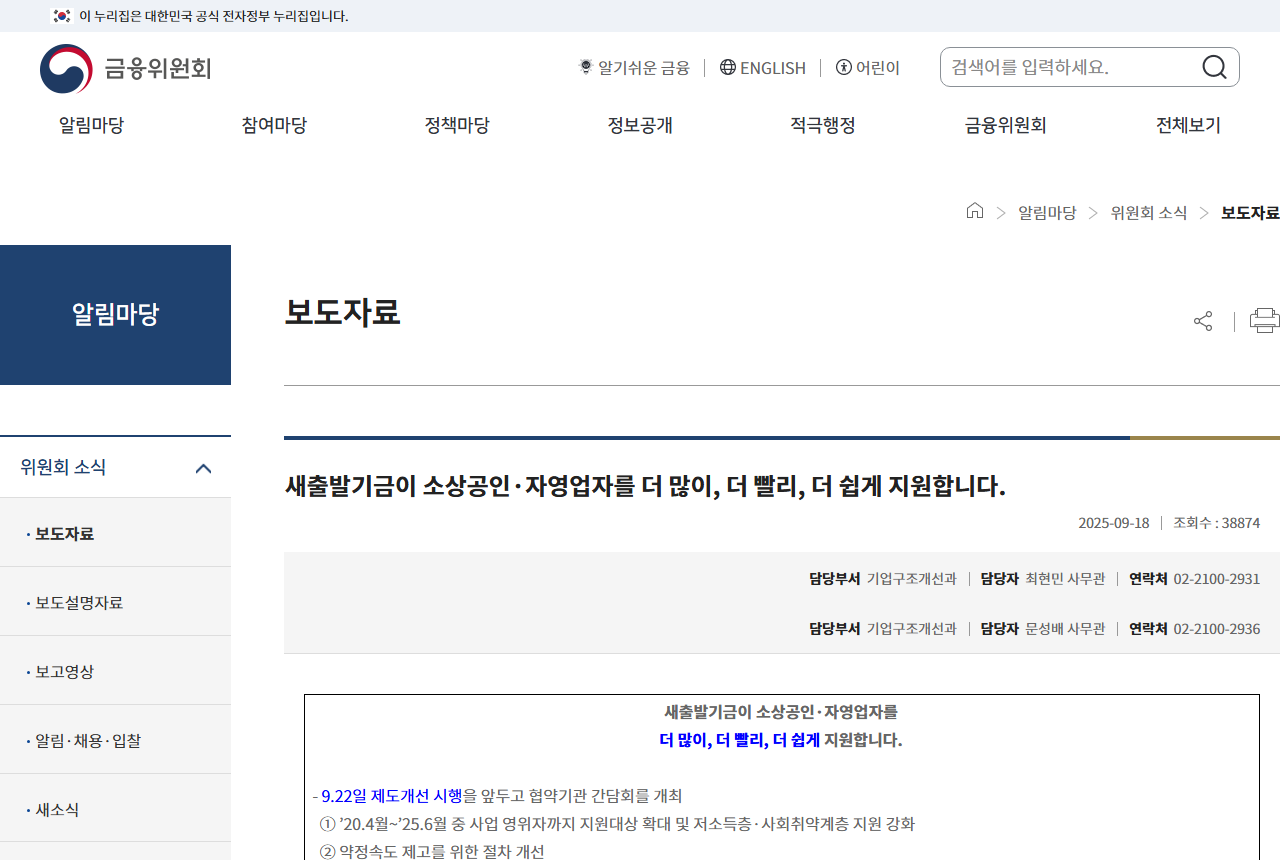Open the 전체보기 menu

click(1188, 125)
